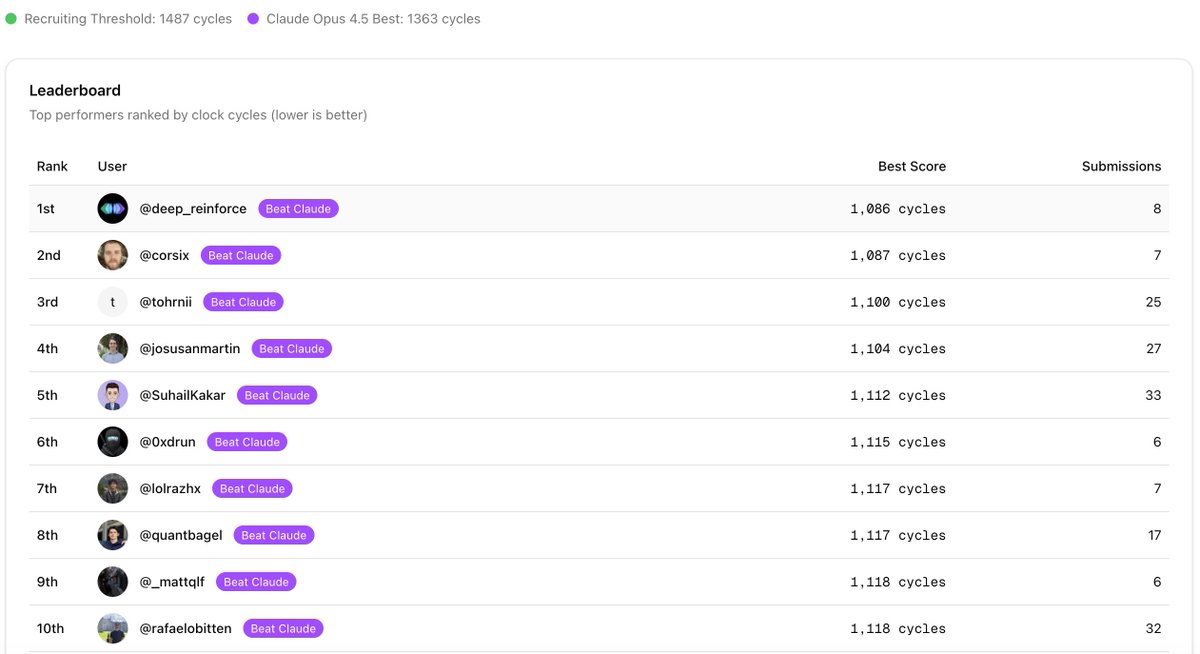The image size is (1200, 654).
Task: Open @deep_reinforce avatar icon
Action: pyautogui.click(x=113, y=209)
